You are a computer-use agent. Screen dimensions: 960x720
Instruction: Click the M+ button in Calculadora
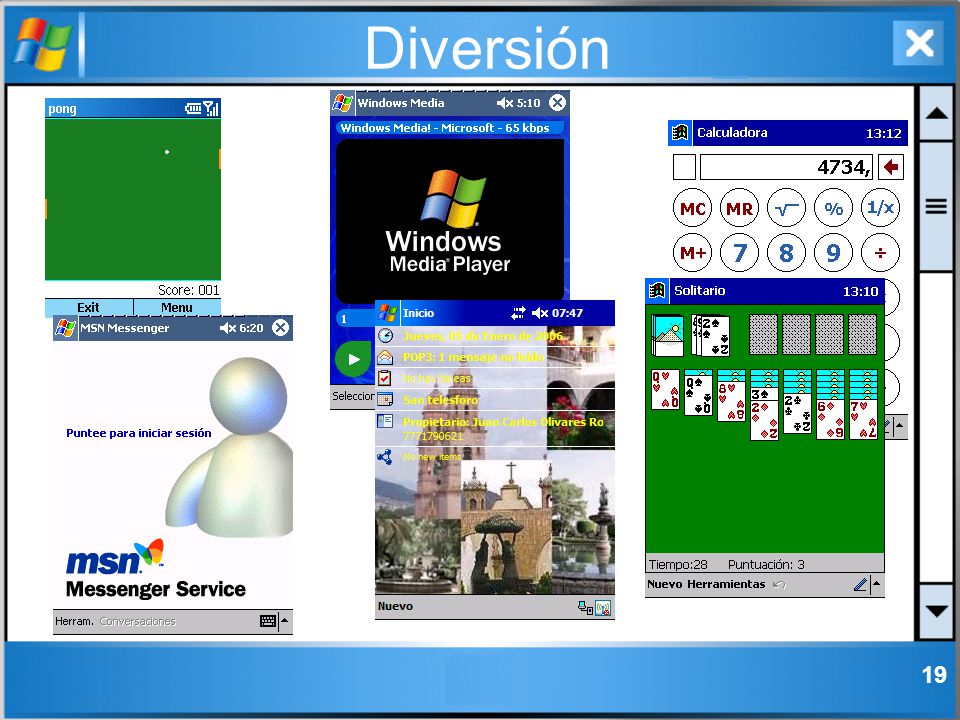click(692, 252)
